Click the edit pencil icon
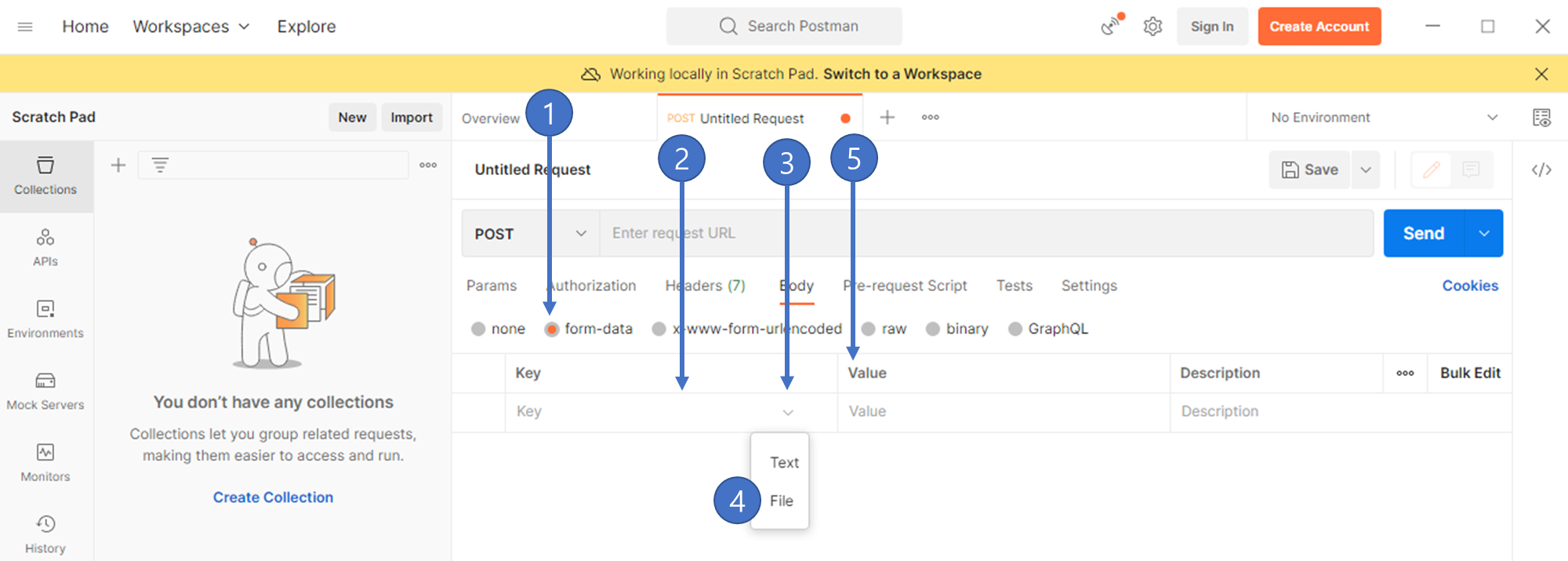The width and height of the screenshot is (1568, 561). tap(1431, 169)
